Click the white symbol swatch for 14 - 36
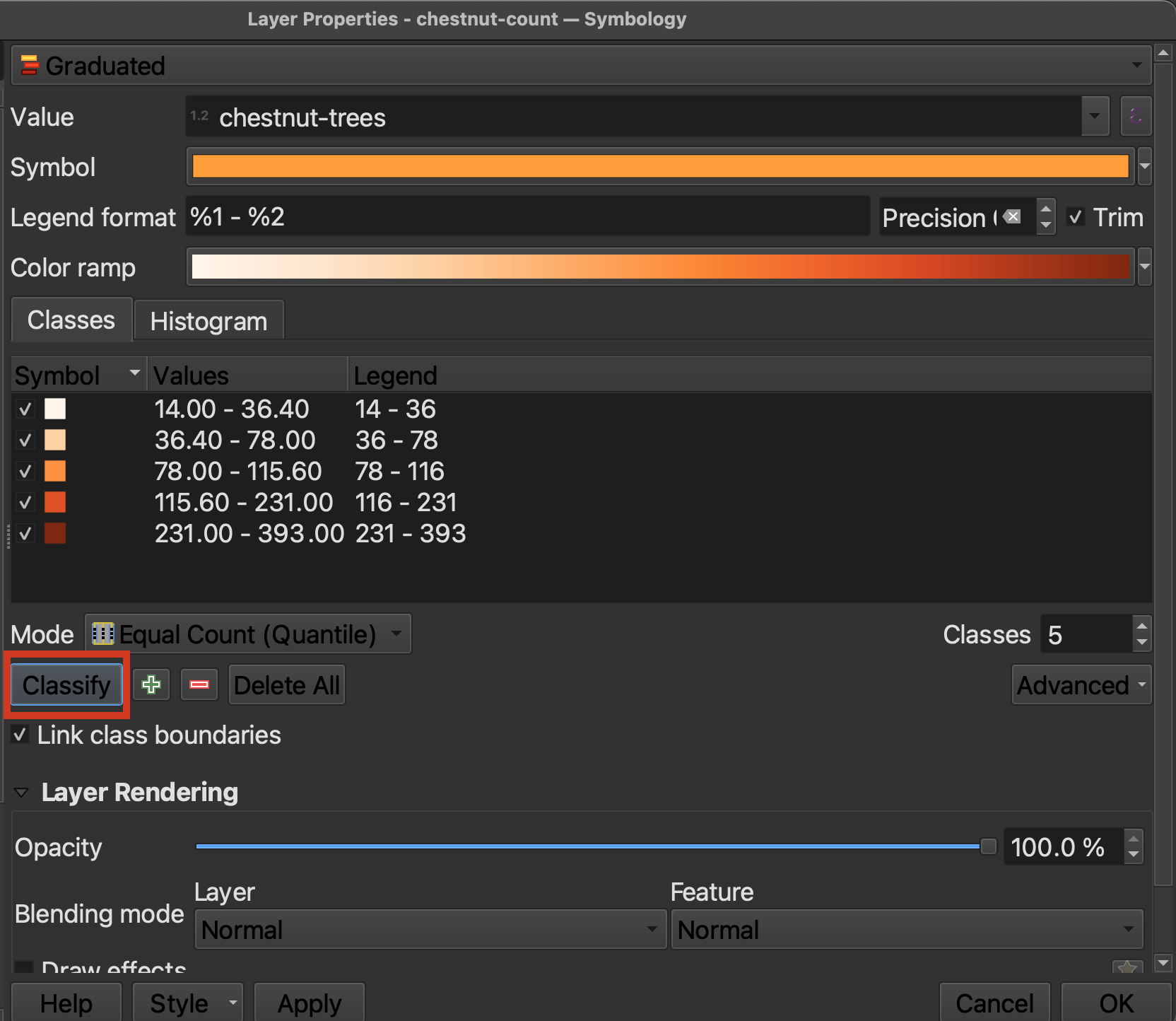 [55, 409]
